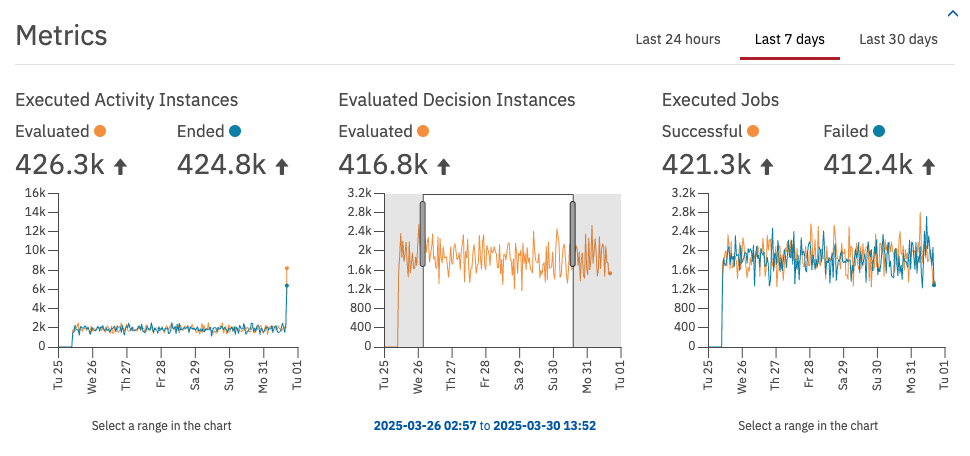The width and height of the screenshot is (970, 456).
Task: Click the orange peak data point in Activity chart
Action: (x=287, y=268)
